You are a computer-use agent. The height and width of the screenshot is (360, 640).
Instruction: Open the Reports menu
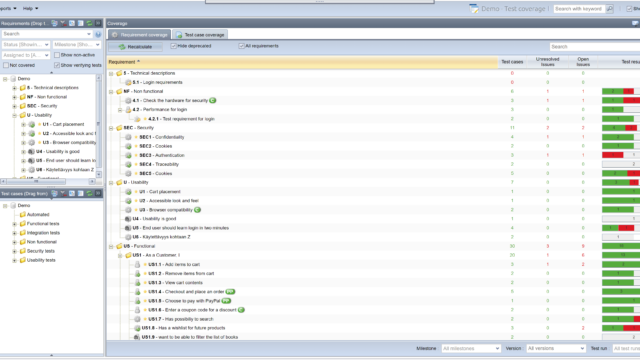pyautogui.click(x=8, y=8)
